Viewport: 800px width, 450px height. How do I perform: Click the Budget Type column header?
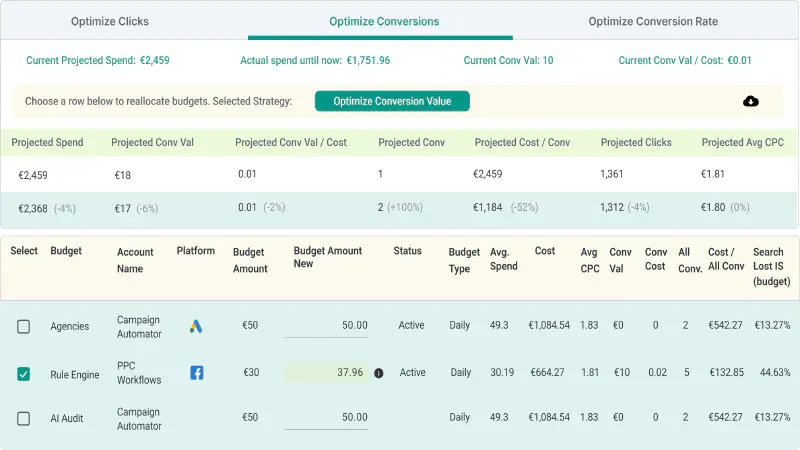pos(464,260)
